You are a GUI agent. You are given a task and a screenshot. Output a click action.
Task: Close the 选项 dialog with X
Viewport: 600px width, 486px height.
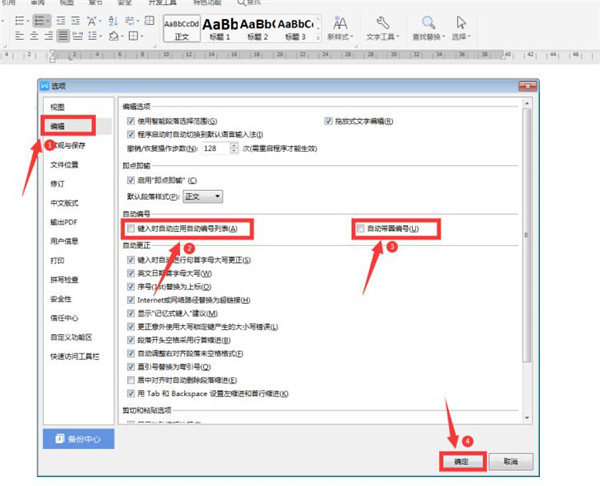click(527, 87)
